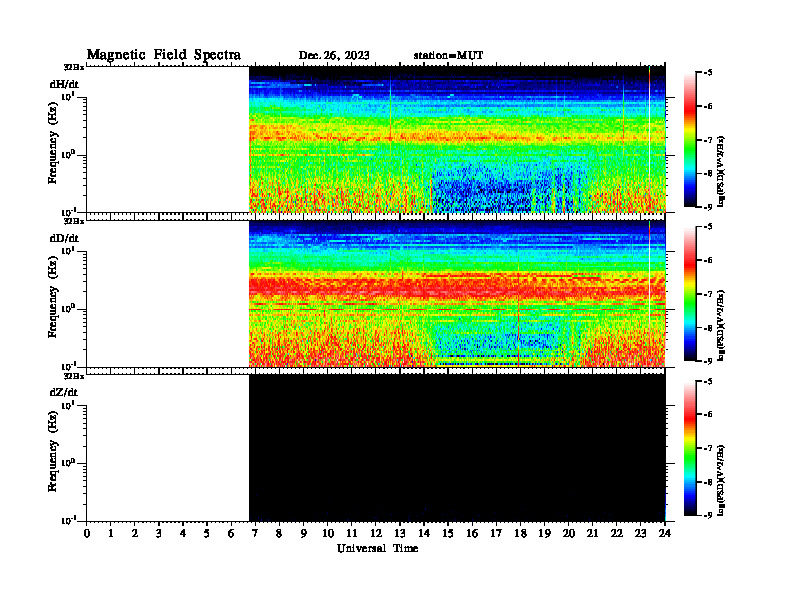Click the "Magnetic Field Spectra" title

(164, 55)
